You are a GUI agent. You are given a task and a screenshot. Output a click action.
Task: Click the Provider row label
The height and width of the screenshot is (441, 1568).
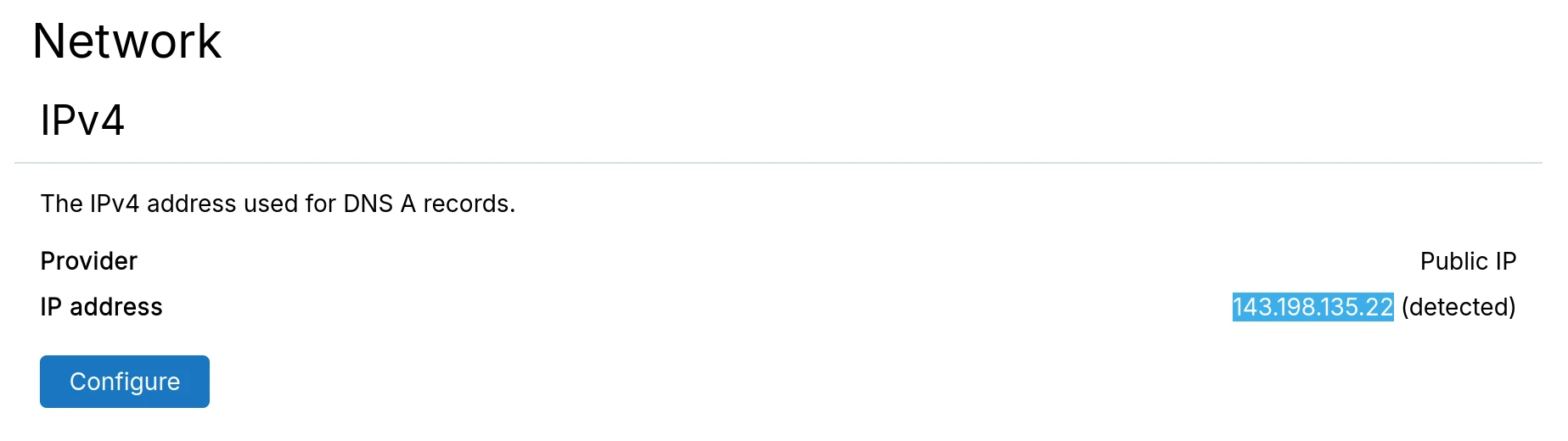(89, 261)
